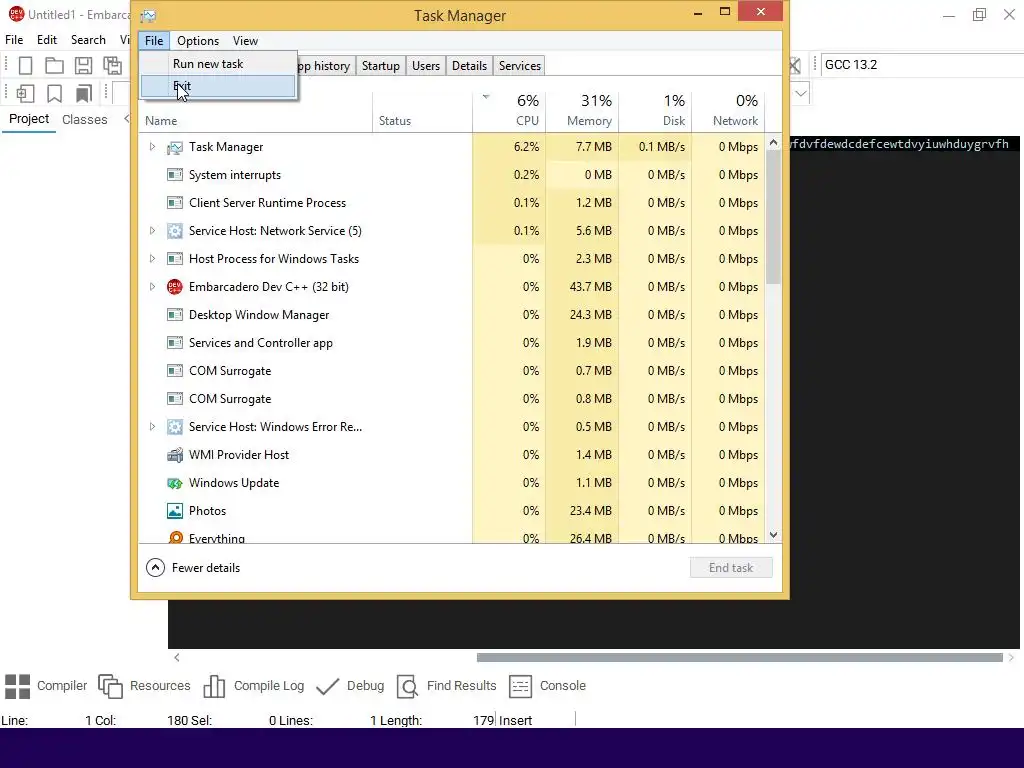Expand Host Process for Windows Tasks row
Viewport: 1024px width, 768px height.
[152, 259]
